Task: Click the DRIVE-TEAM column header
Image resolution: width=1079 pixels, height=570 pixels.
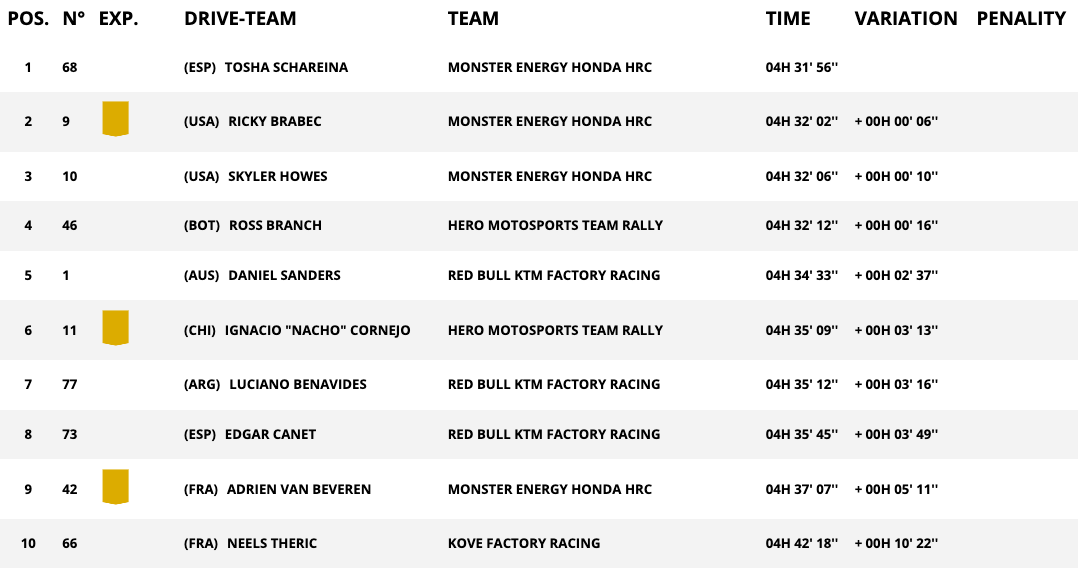Action: coord(240,18)
